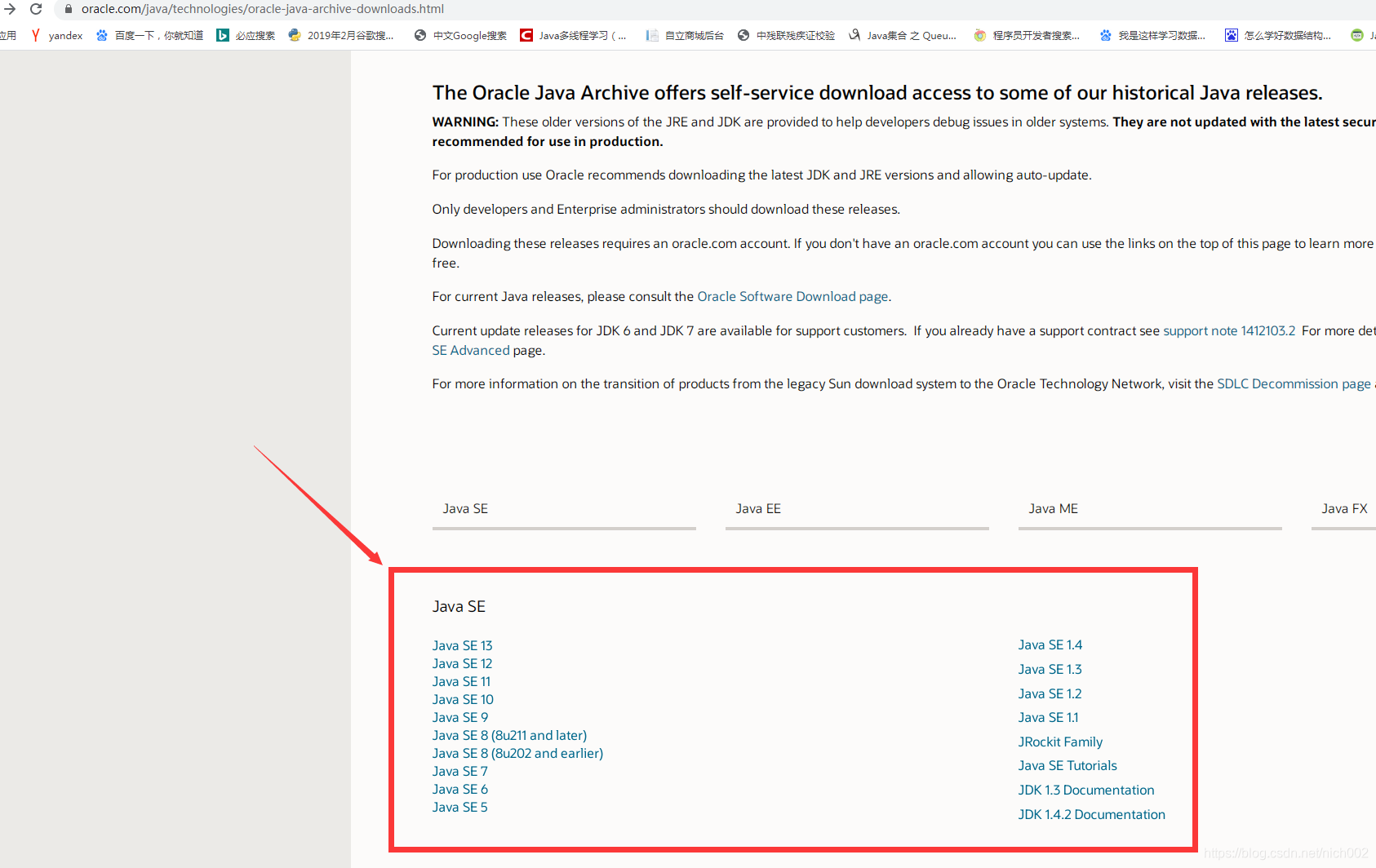Screen dimensions: 1376x868
Task: Click the Java SE section heading
Action: pyautogui.click(x=459, y=607)
